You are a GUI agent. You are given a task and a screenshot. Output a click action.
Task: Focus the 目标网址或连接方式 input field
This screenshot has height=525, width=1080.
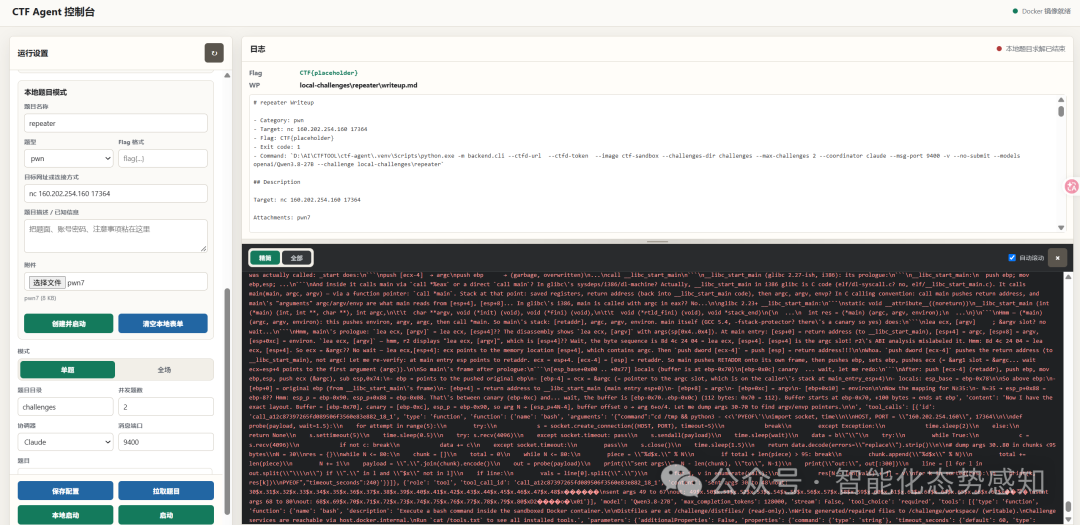coord(116,194)
